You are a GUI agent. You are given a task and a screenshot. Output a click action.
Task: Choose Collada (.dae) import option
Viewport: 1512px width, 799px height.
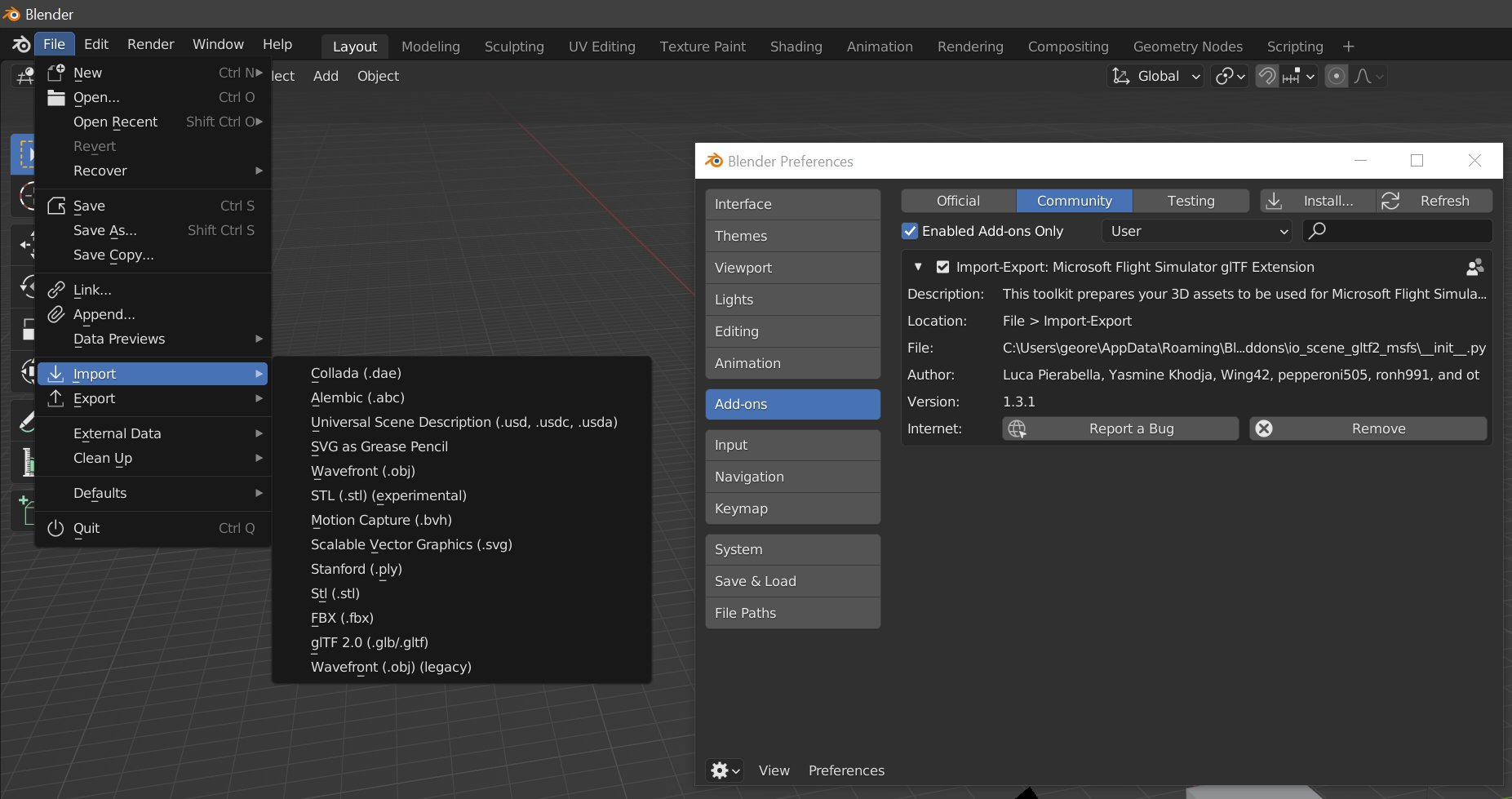[x=462, y=373]
